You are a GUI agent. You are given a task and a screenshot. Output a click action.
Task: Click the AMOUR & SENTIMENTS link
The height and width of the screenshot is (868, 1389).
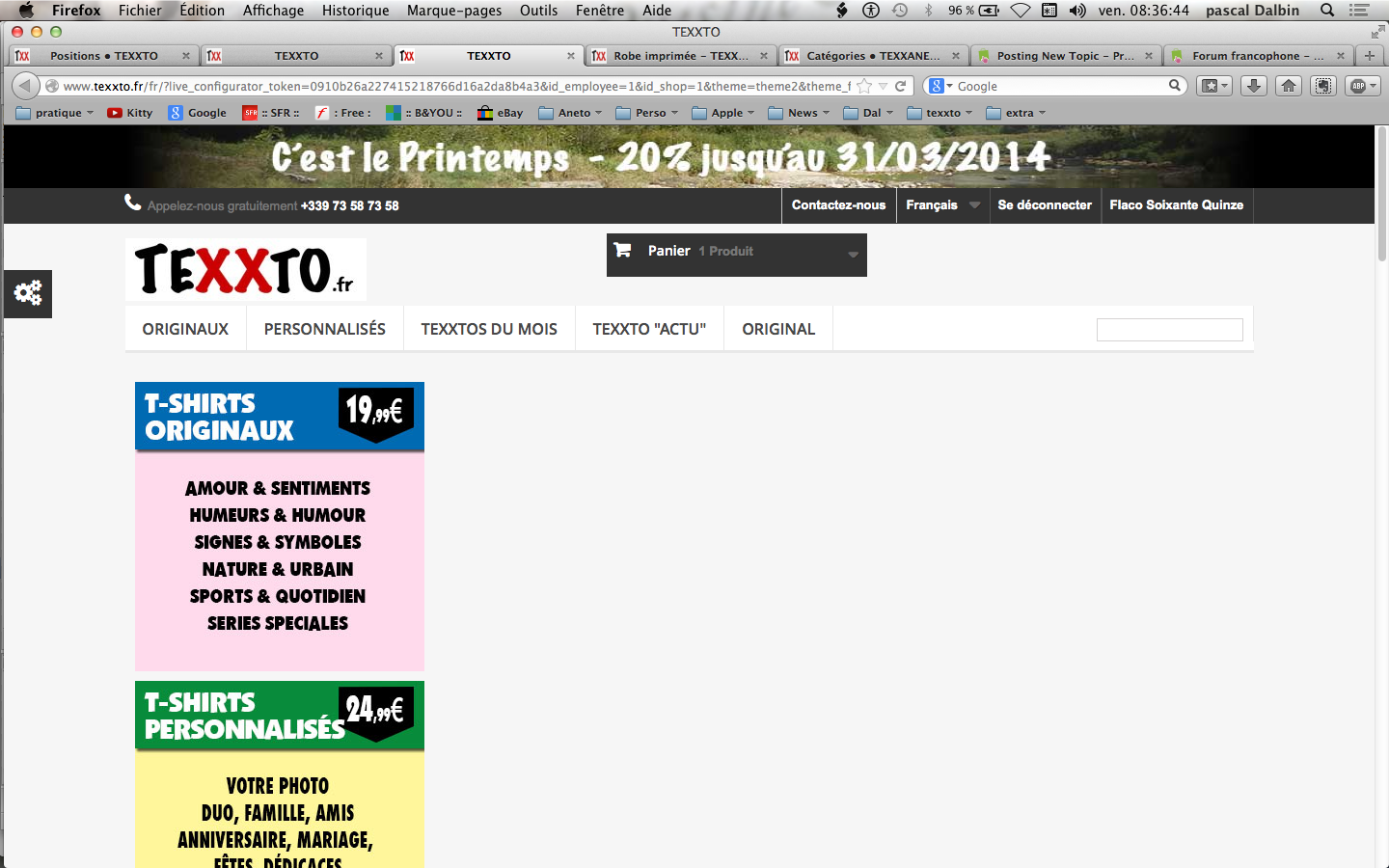tap(278, 488)
